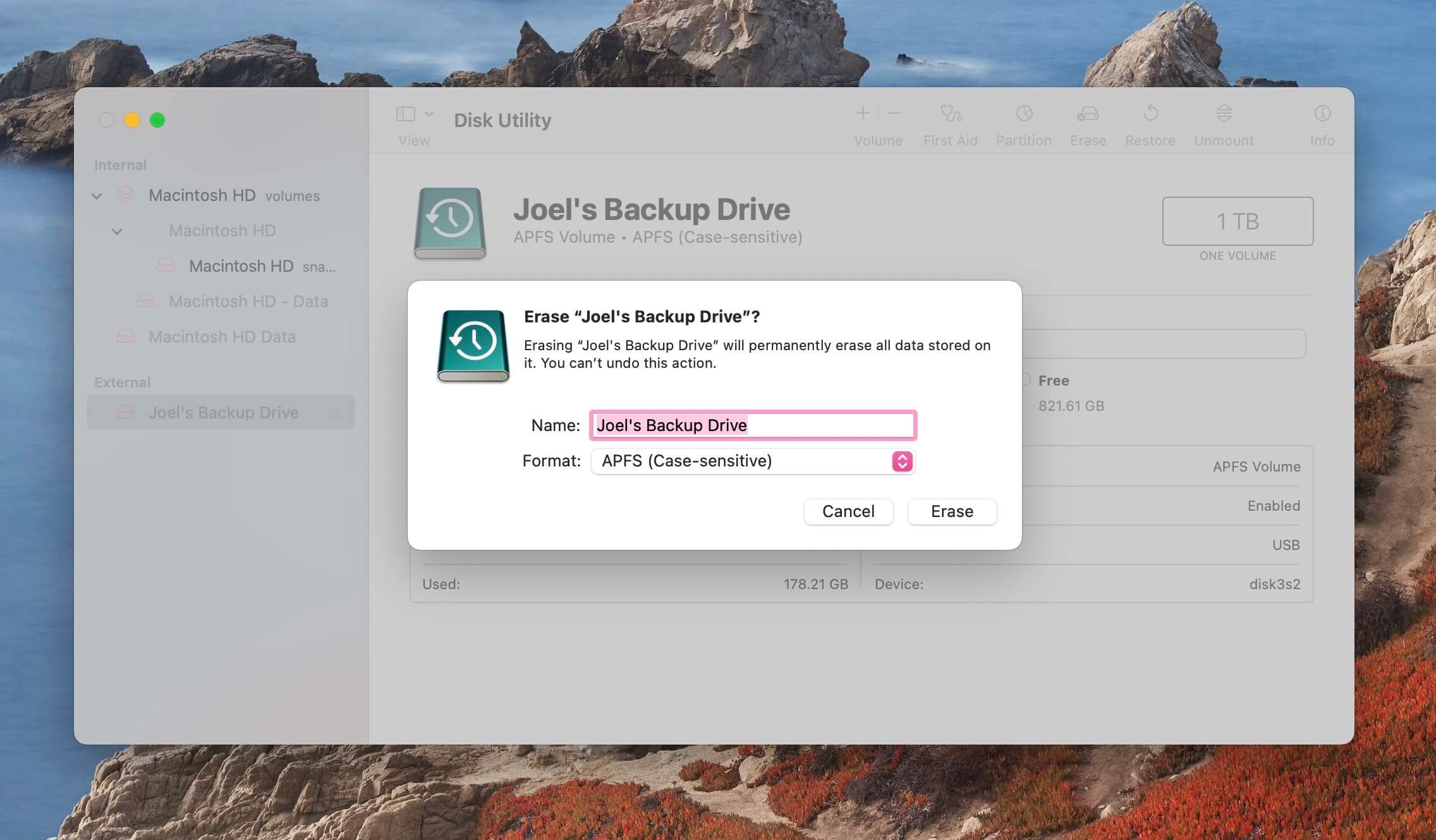1436x840 pixels.
Task: Click the Enabled owners value
Action: 1274,506
